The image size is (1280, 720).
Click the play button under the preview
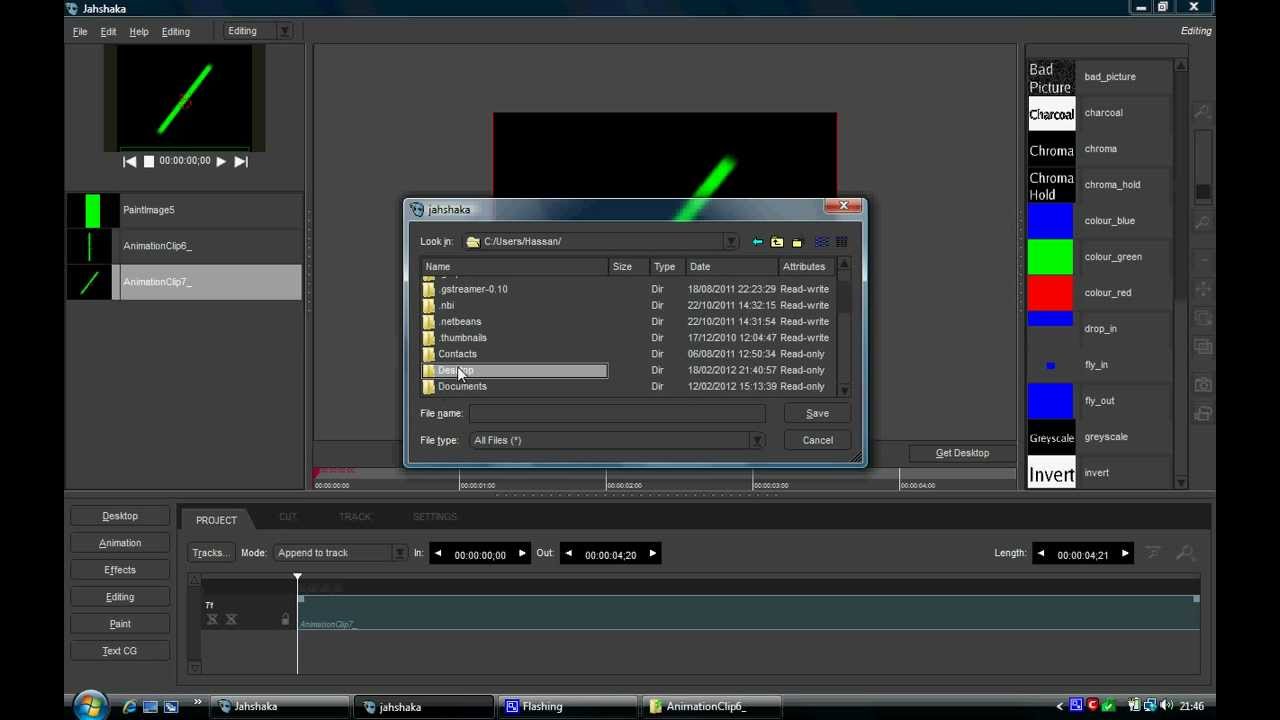click(x=221, y=161)
